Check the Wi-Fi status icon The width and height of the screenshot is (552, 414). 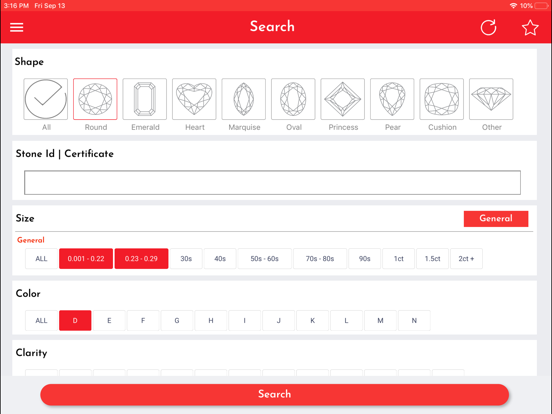[513, 6]
